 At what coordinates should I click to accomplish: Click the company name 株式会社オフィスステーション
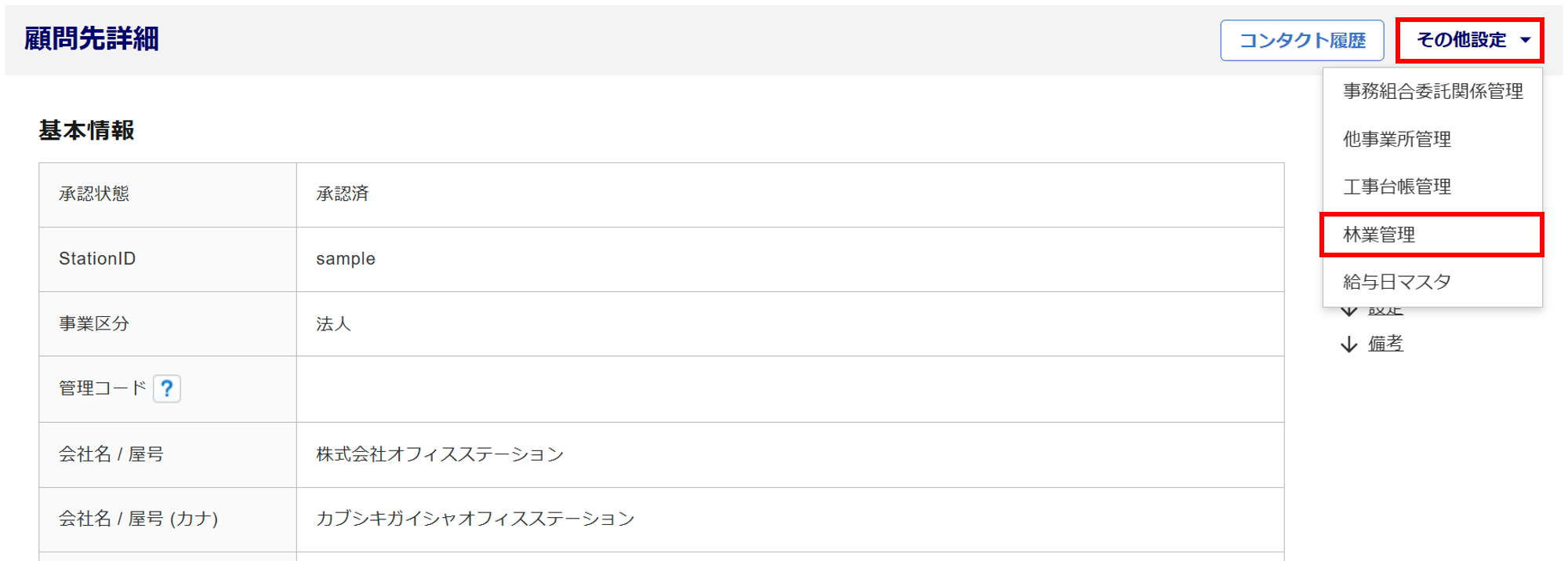pyautogui.click(x=439, y=454)
